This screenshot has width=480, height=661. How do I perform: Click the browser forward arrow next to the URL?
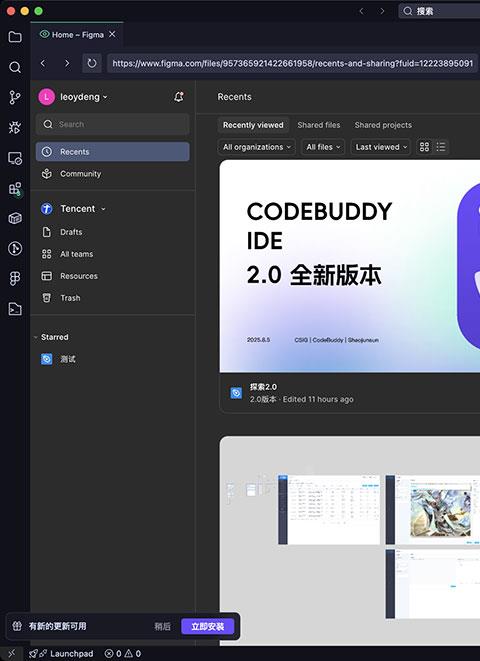tap(67, 63)
